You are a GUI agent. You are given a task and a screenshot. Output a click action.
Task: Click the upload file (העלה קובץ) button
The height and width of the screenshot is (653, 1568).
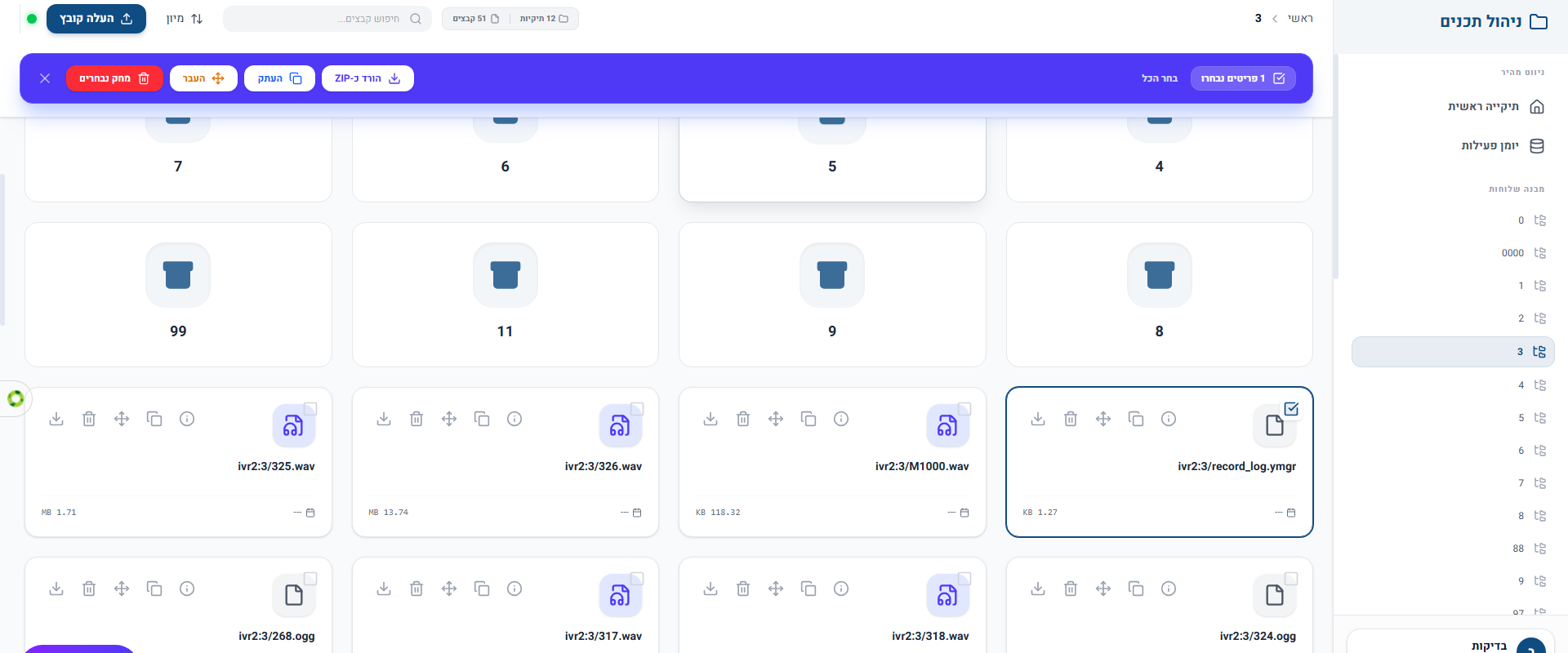click(x=96, y=19)
